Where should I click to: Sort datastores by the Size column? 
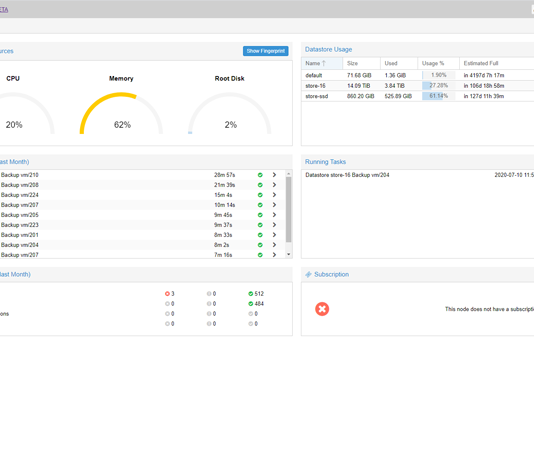click(x=361, y=63)
